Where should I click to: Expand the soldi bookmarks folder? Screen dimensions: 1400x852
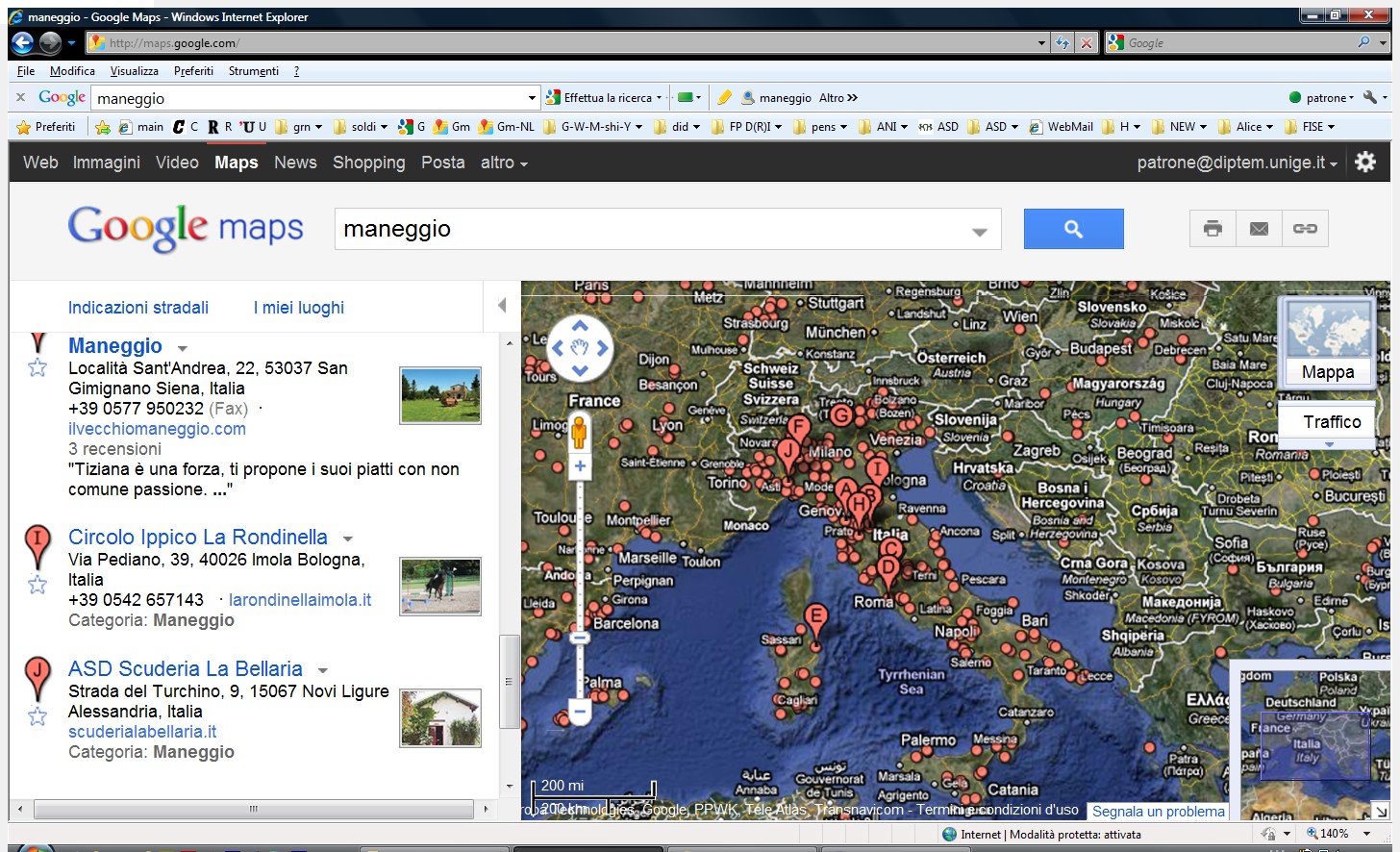(361, 127)
